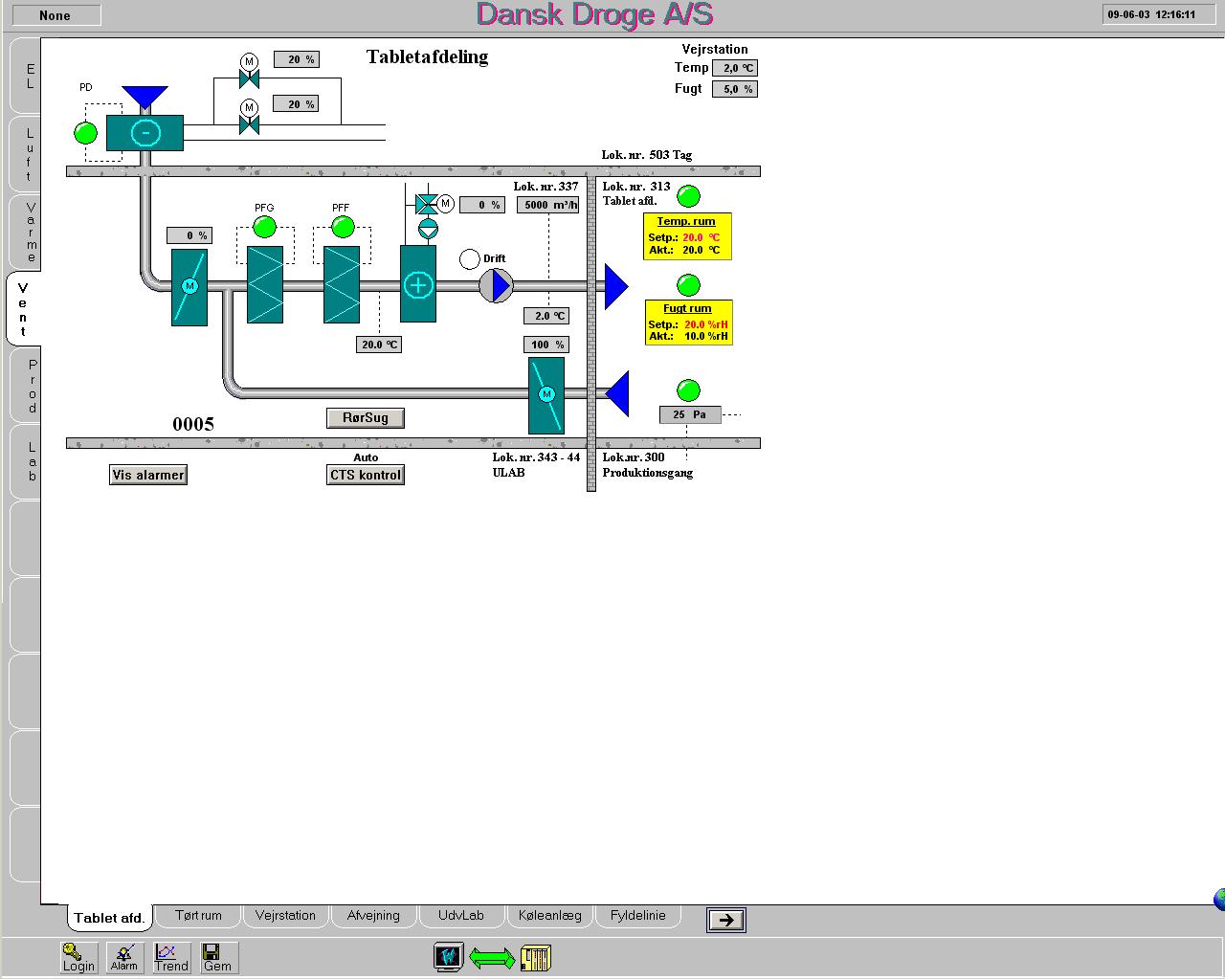This screenshot has height=980, width=1225.
Task: Click the 5000 m³/h airflow field
Action: 548,205
